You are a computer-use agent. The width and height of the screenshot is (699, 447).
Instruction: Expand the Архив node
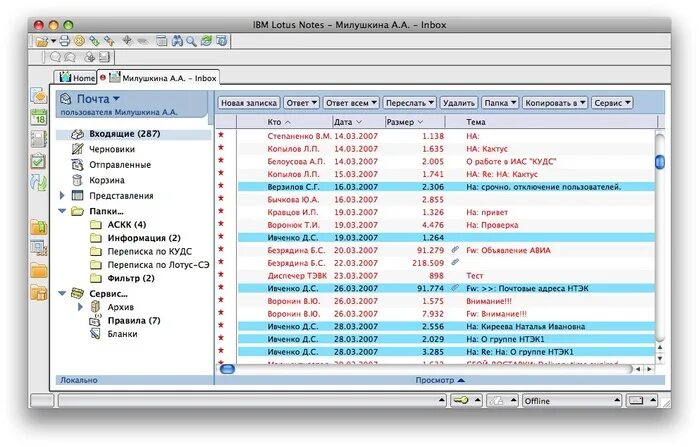click(80, 307)
